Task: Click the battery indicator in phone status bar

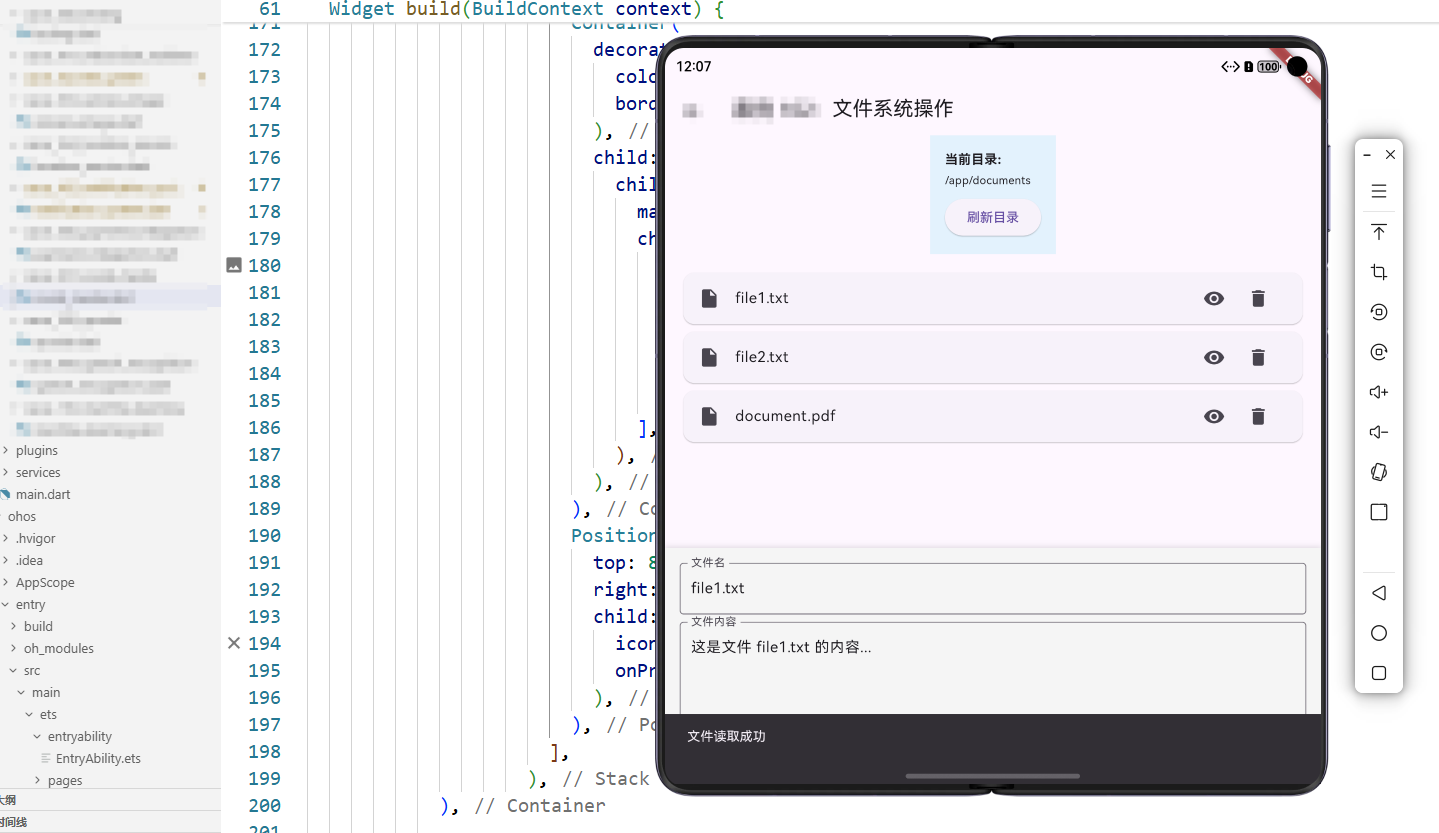Action: pos(1269,66)
